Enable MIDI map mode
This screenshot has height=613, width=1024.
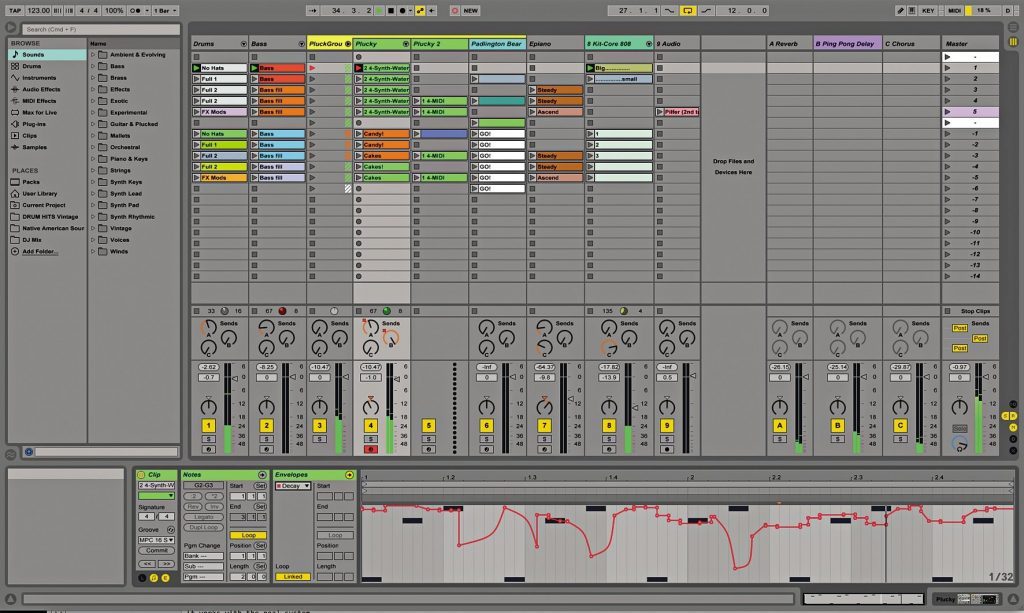point(954,10)
